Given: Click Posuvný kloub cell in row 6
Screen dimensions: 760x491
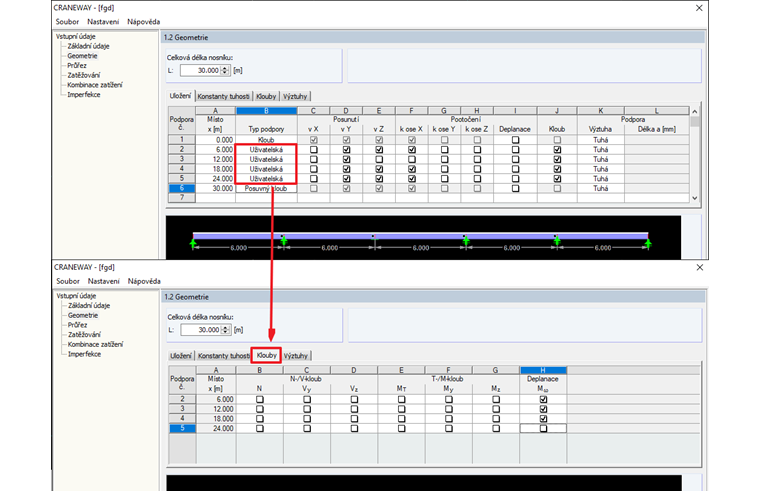Looking at the screenshot, I should (x=266, y=189).
